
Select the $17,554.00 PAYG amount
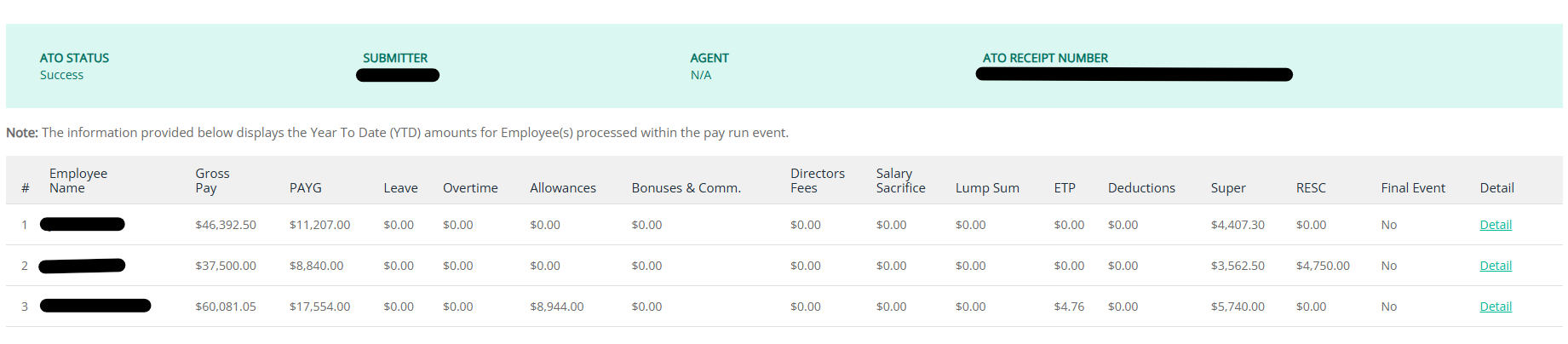coord(319,307)
